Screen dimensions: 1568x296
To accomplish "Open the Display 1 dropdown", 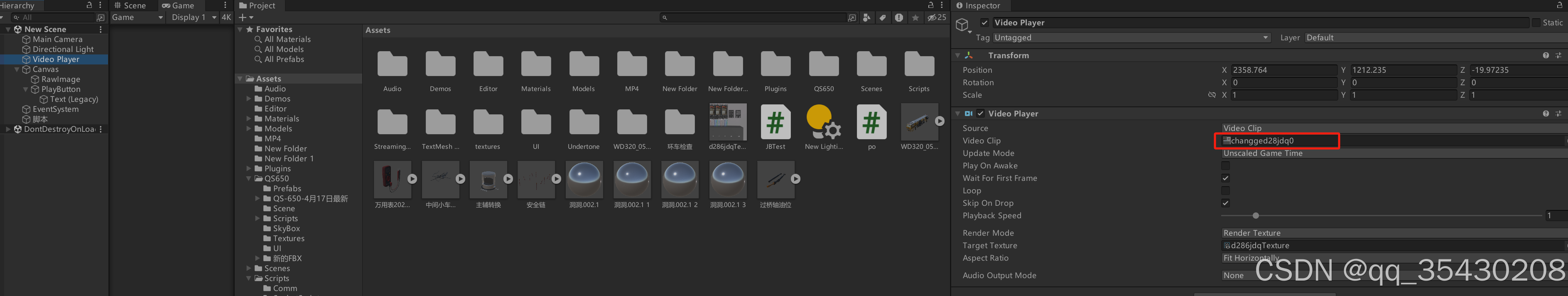I will click(x=194, y=17).
